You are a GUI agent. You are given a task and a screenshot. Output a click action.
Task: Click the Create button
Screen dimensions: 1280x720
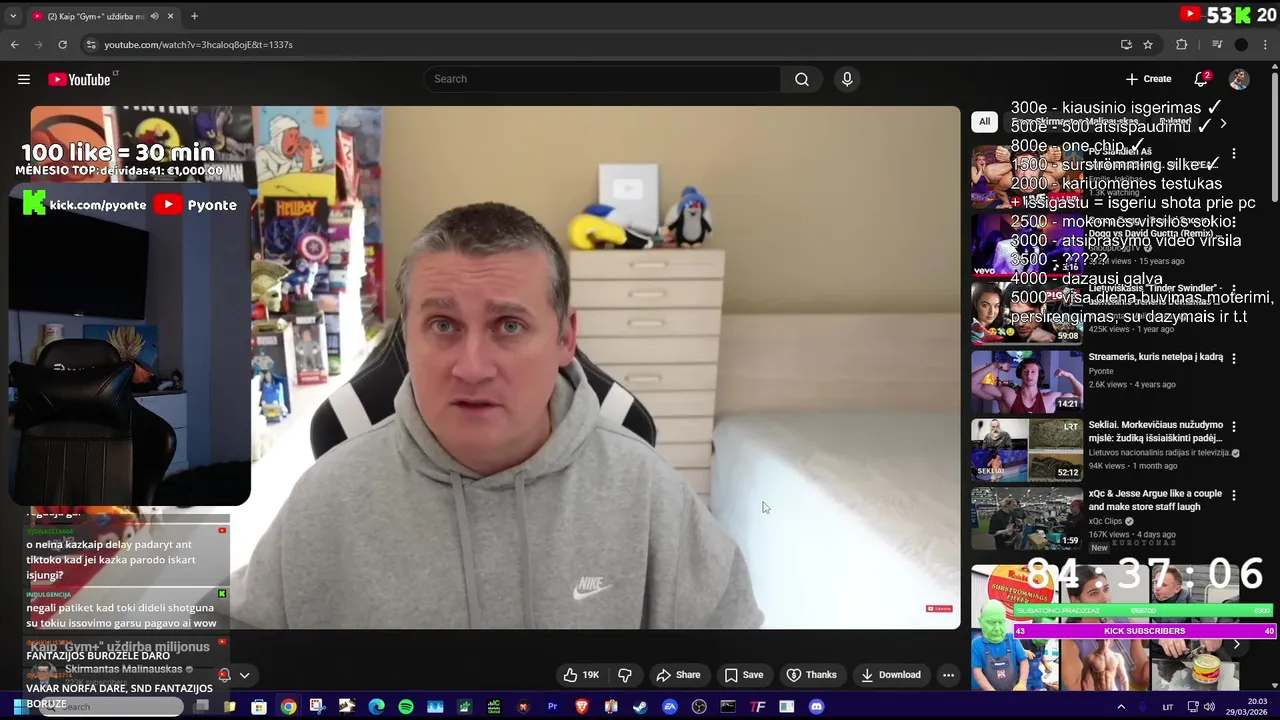(1148, 79)
